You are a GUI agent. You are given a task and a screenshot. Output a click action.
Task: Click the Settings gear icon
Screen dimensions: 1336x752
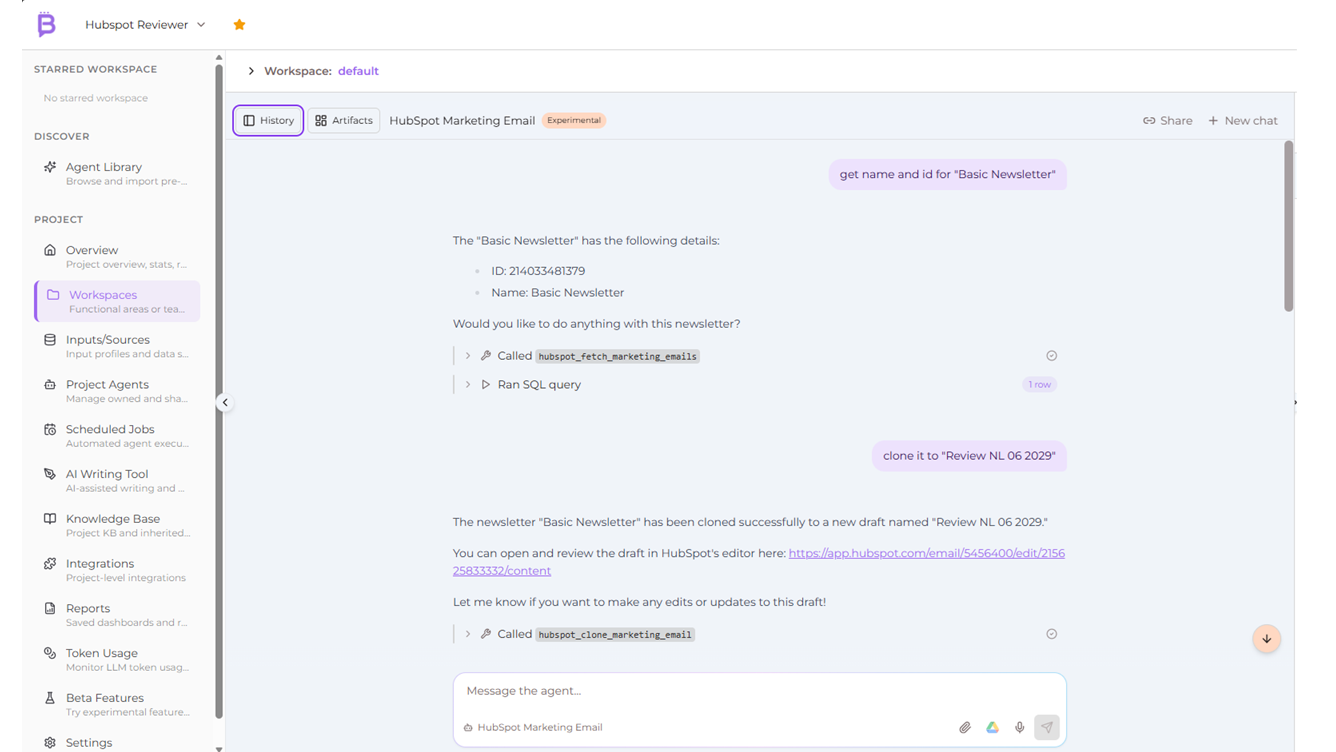tap(50, 743)
